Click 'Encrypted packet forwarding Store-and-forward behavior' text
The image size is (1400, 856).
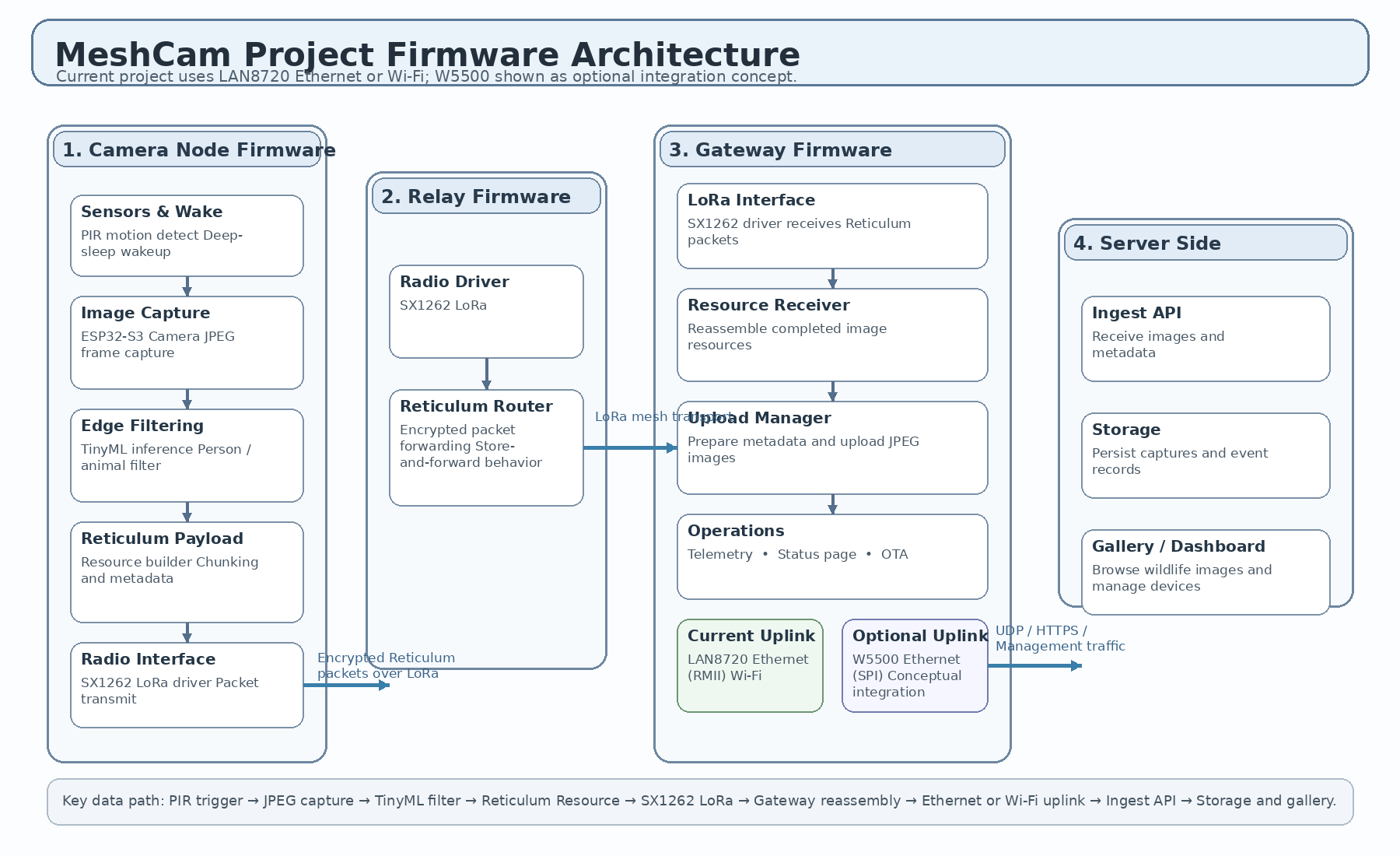click(x=471, y=446)
